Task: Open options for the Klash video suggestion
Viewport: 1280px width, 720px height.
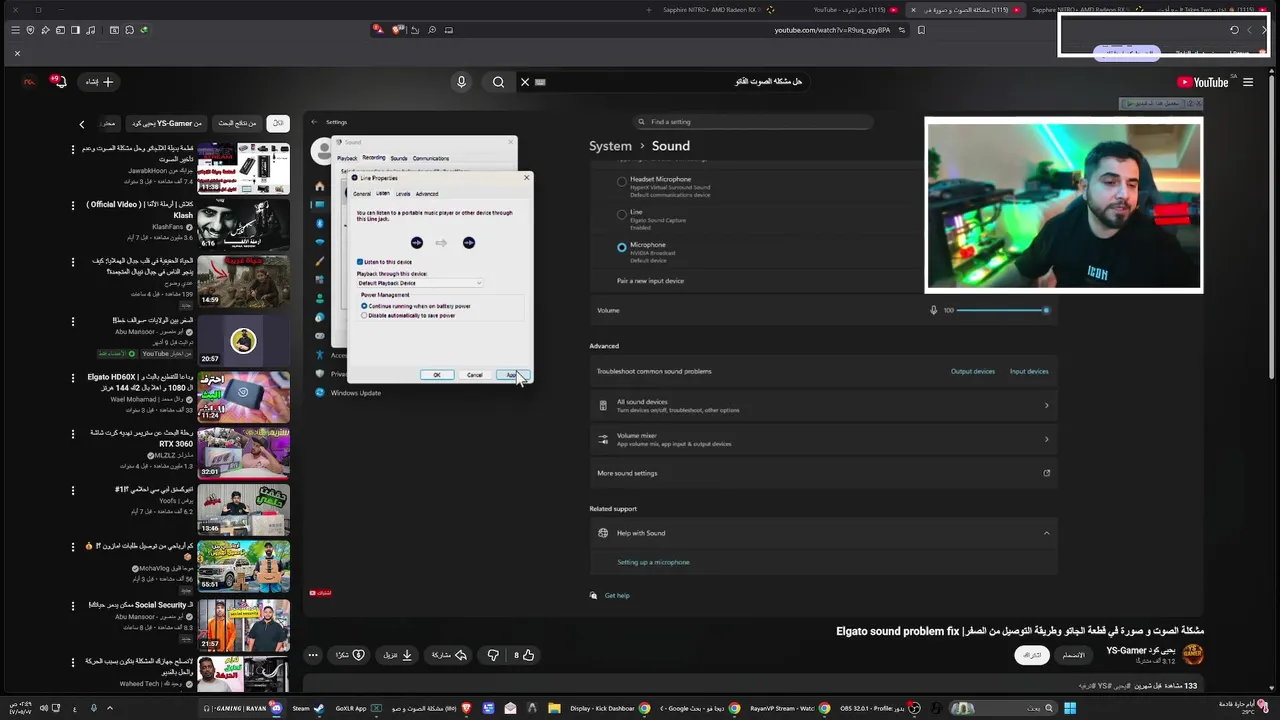Action: coord(73,205)
